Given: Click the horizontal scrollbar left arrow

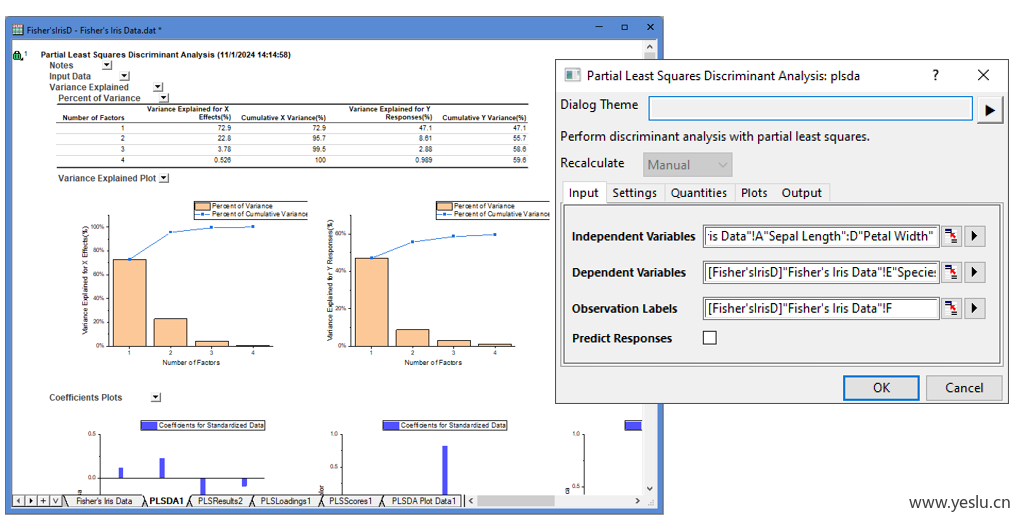Looking at the screenshot, I should [x=471, y=500].
